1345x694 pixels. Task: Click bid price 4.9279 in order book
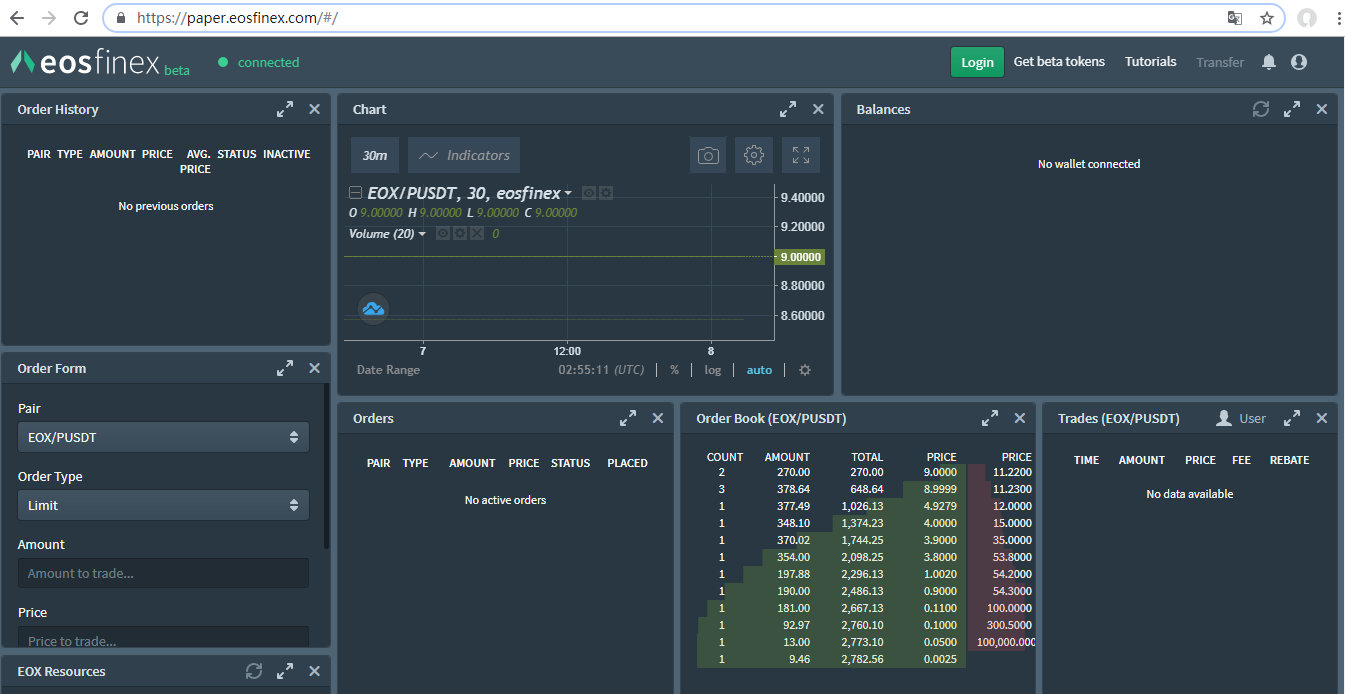[x=939, y=506]
